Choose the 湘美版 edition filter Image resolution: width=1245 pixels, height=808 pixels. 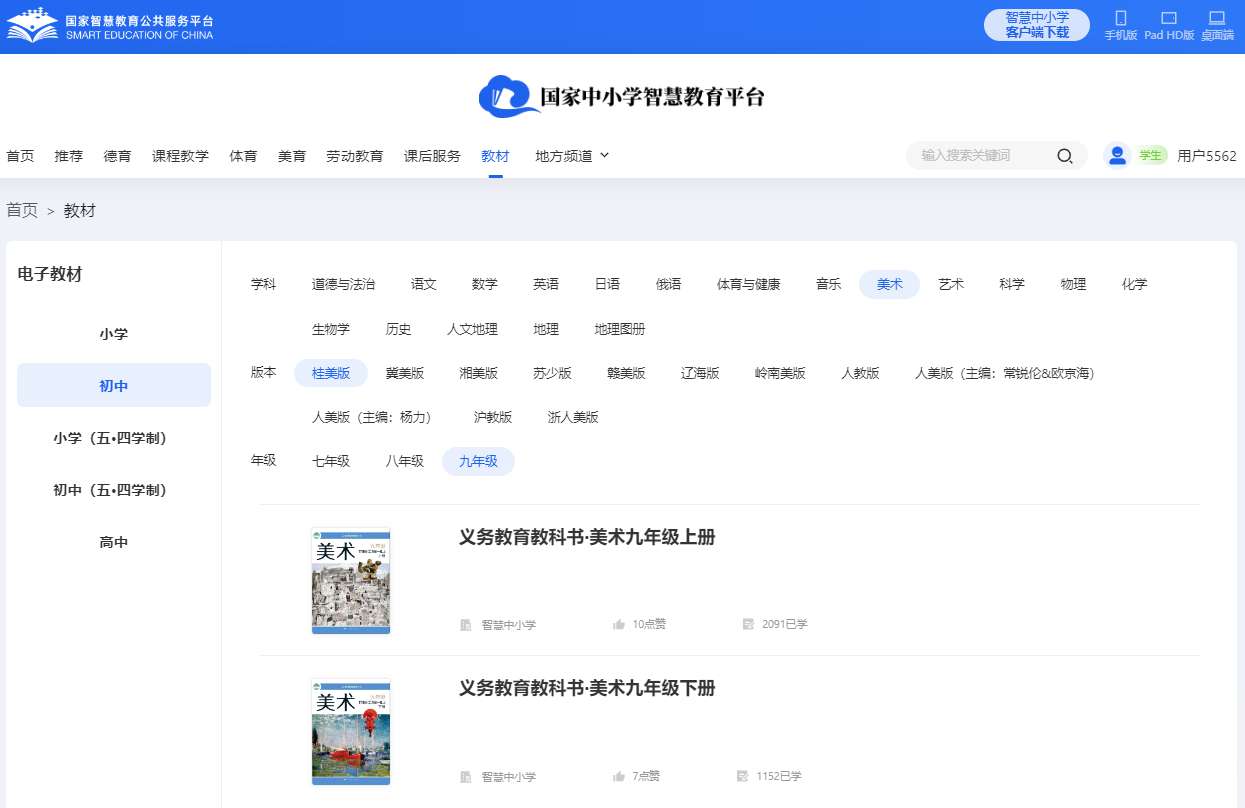479,373
